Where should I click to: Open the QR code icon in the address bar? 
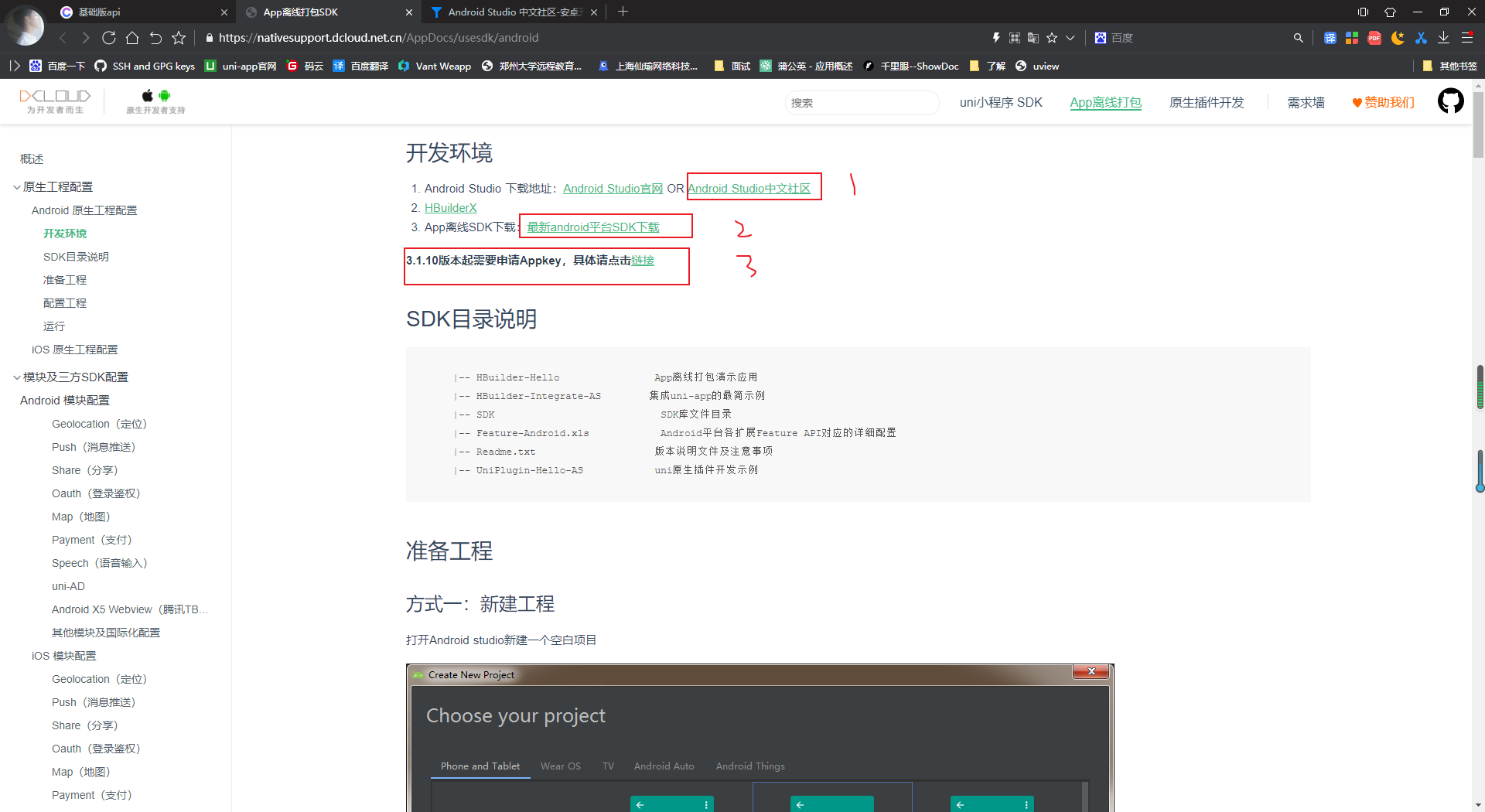(1015, 38)
